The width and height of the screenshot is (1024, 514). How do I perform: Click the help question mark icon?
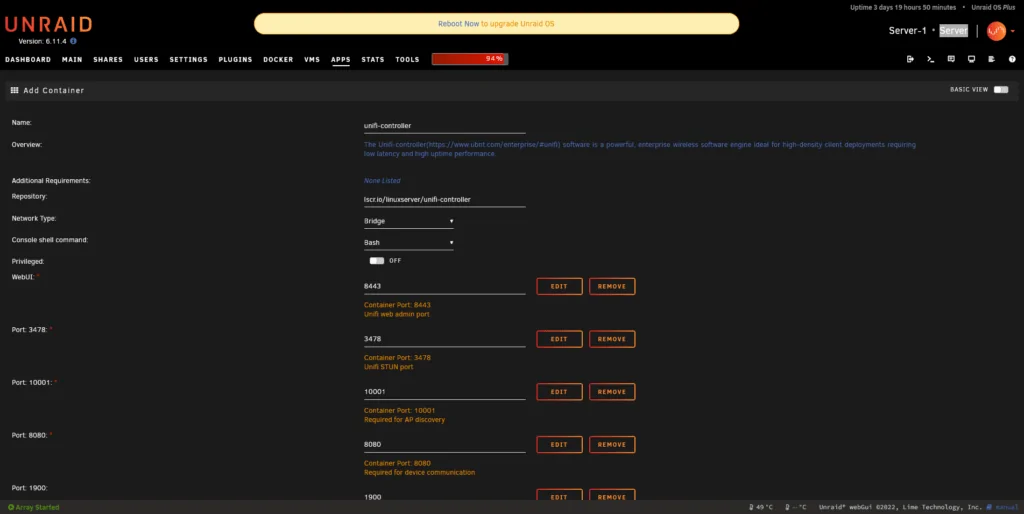pyautogui.click(x=1012, y=59)
